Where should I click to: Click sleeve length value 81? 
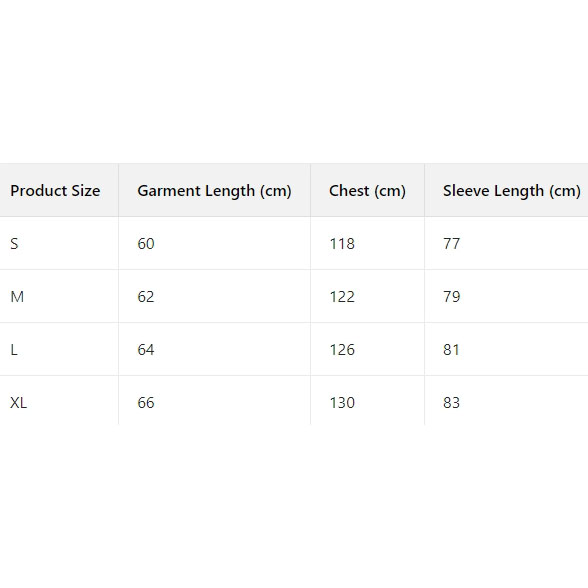click(x=451, y=350)
